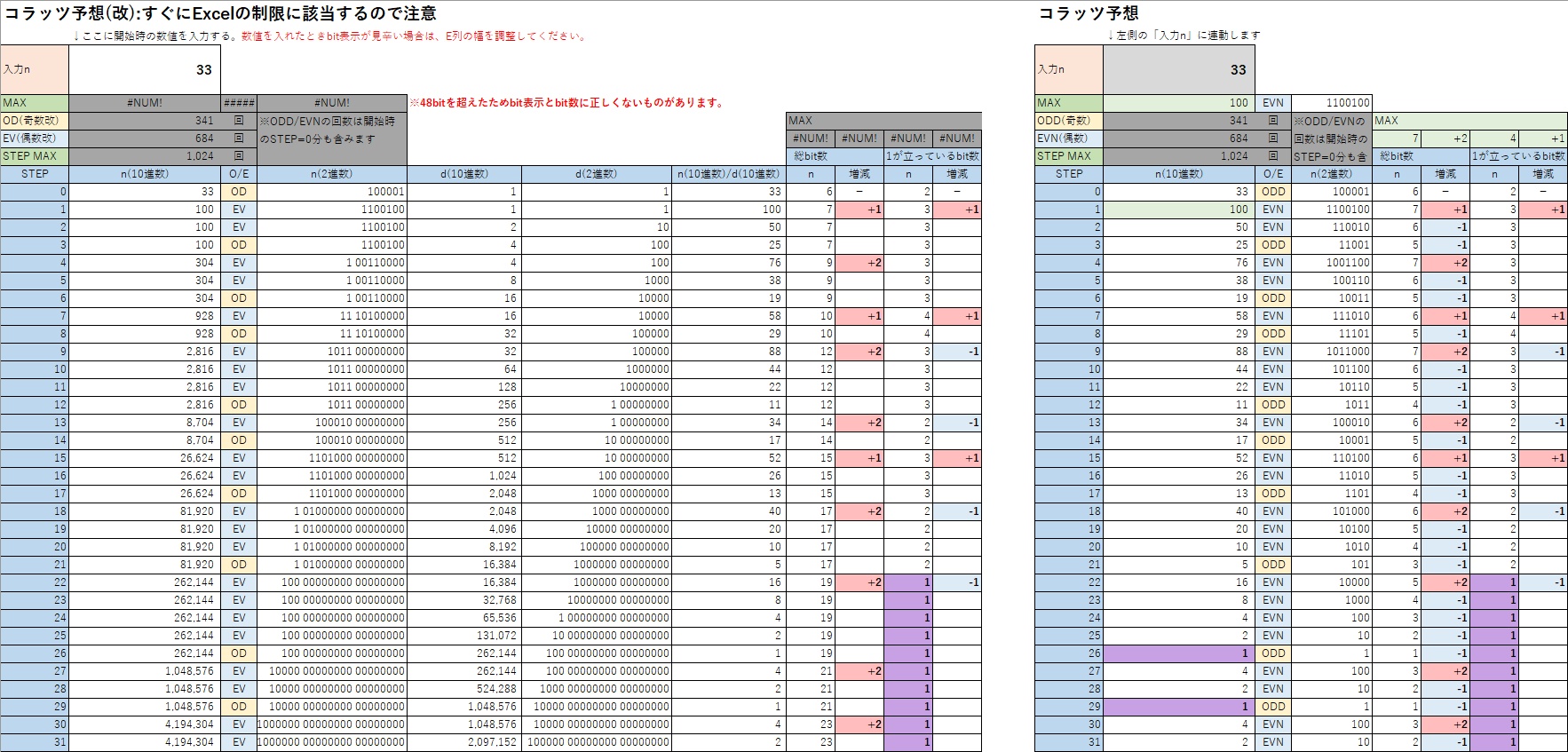Select binary 110100 in the right table, STEP 15

click(x=1332, y=458)
